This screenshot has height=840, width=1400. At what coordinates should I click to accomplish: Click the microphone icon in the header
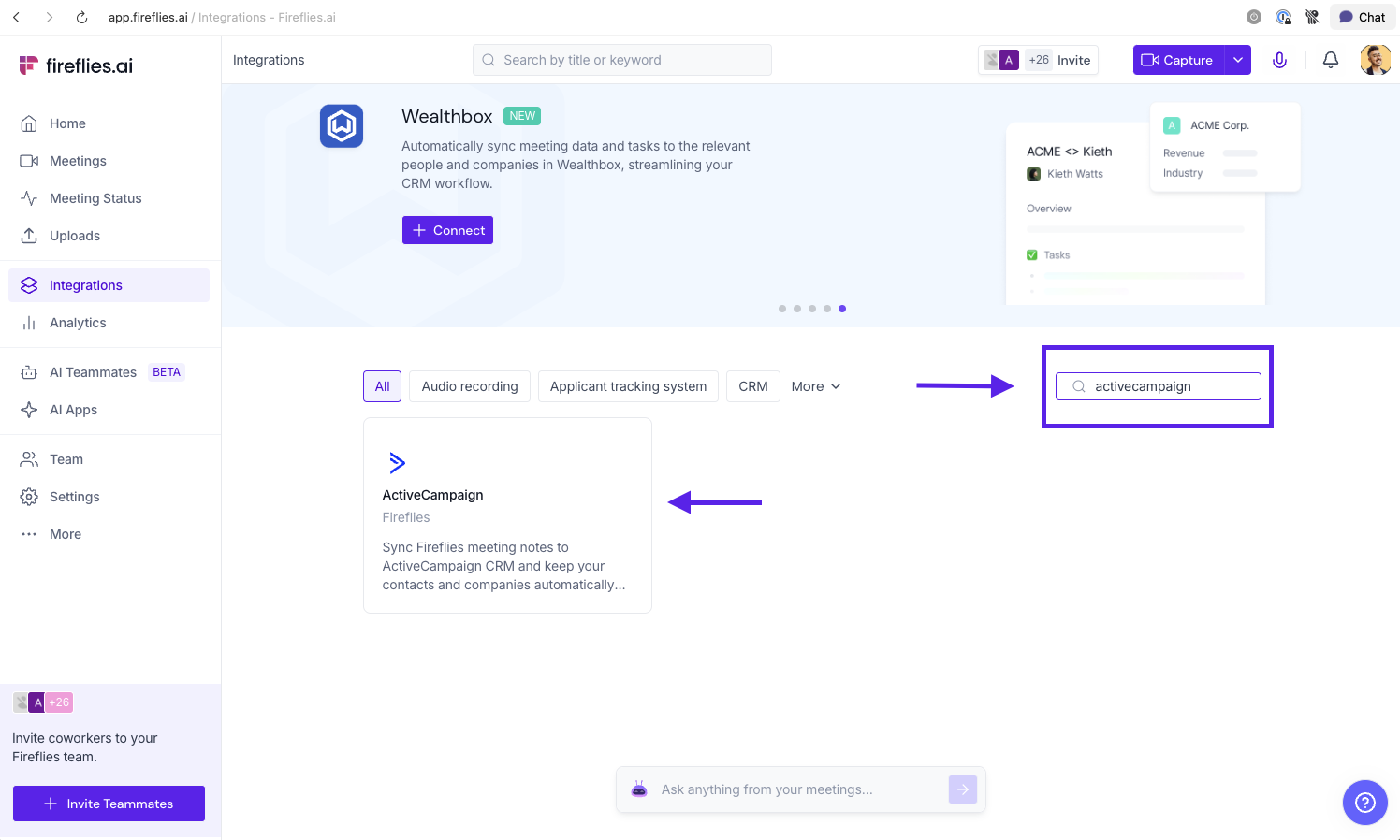pyautogui.click(x=1279, y=60)
